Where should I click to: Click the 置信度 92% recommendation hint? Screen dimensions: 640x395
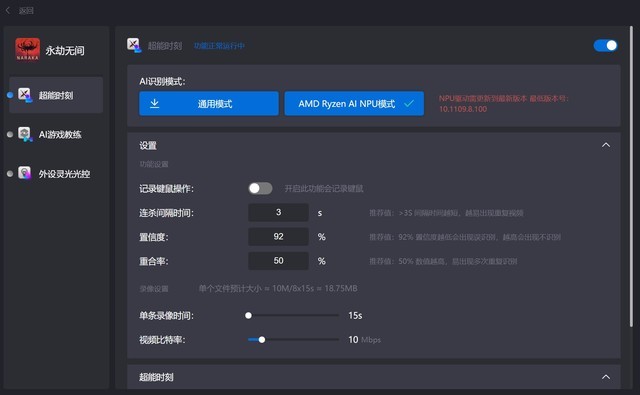point(465,237)
